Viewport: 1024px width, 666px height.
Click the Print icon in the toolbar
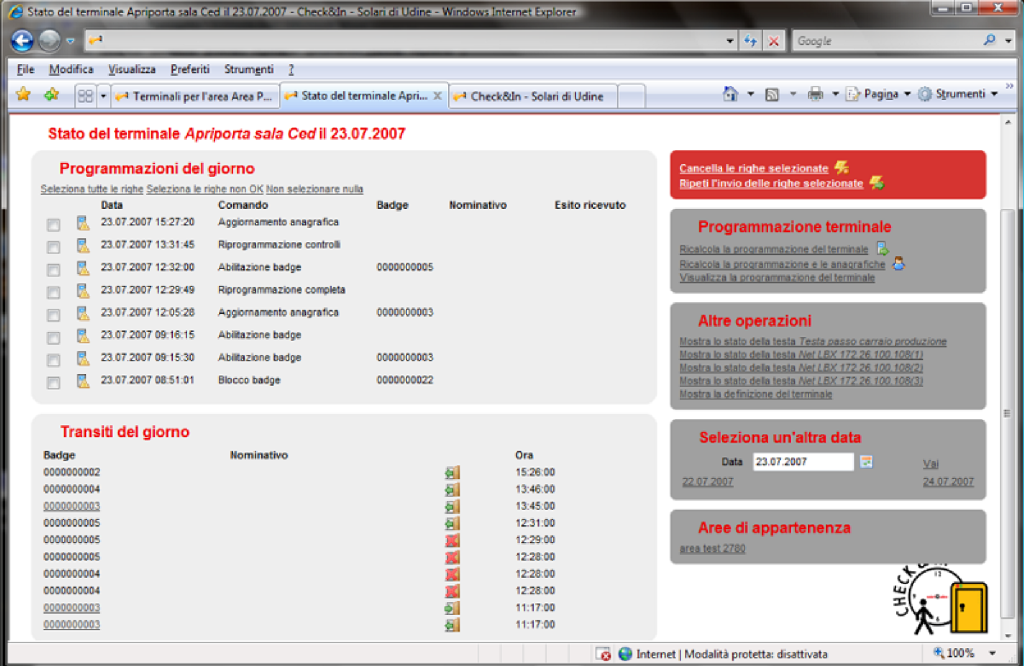pos(815,94)
